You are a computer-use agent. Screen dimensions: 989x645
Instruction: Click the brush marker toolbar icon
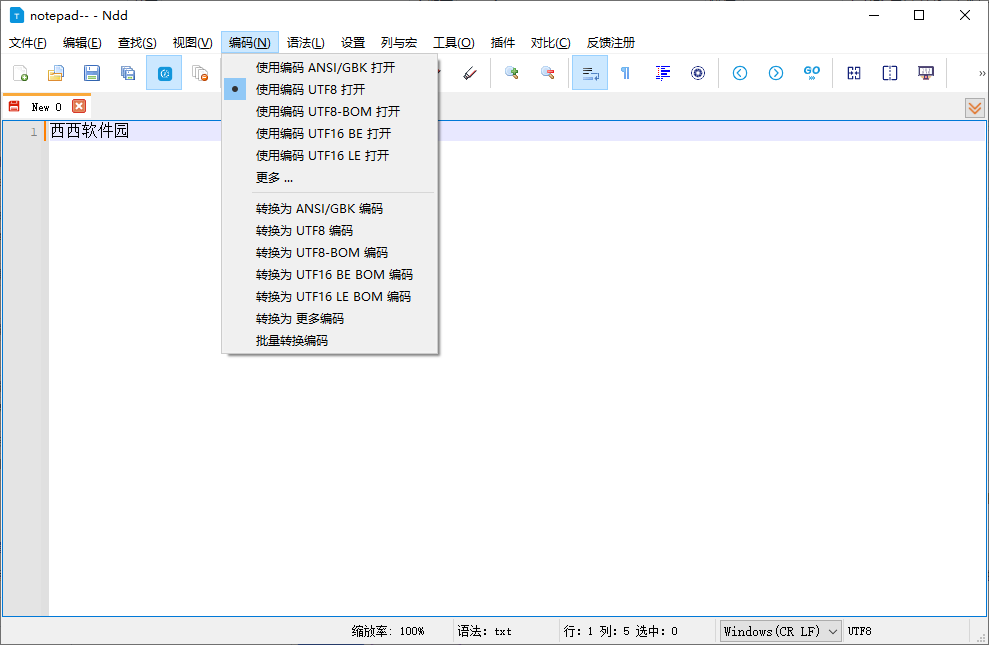[470, 73]
